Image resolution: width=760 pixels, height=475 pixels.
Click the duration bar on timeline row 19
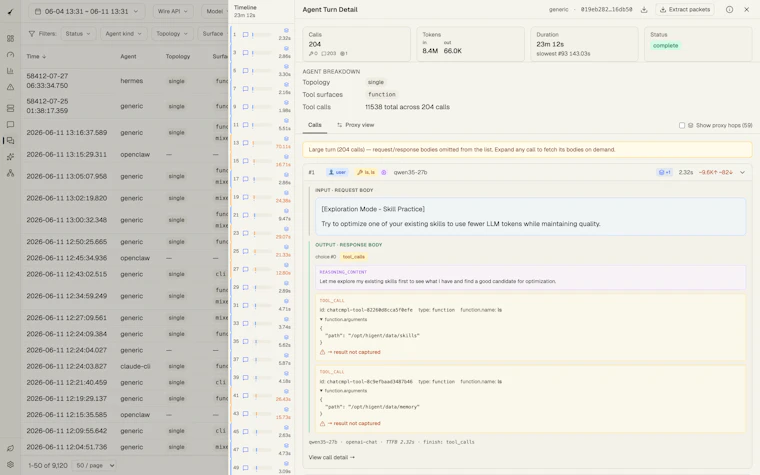pyautogui.click(x=261, y=197)
